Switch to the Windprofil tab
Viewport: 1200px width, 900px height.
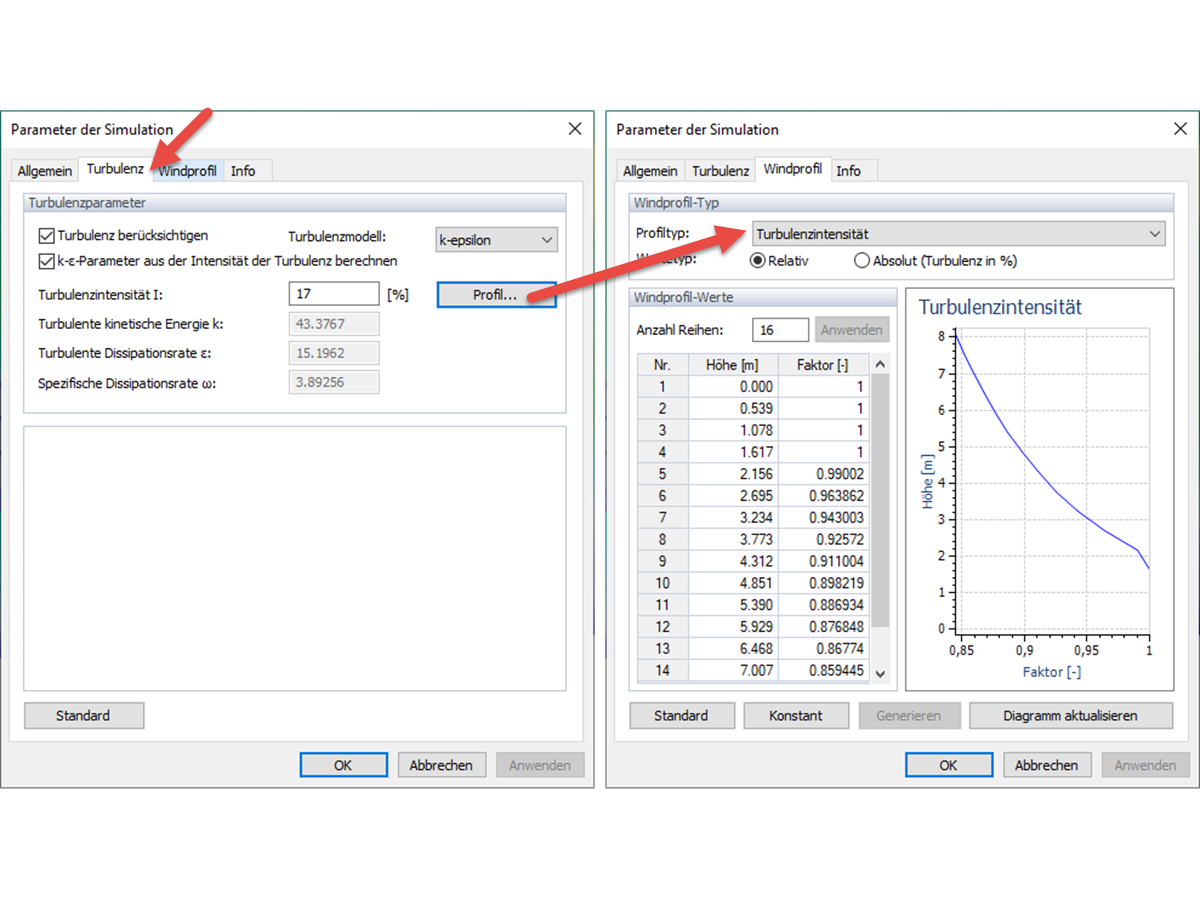click(187, 170)
